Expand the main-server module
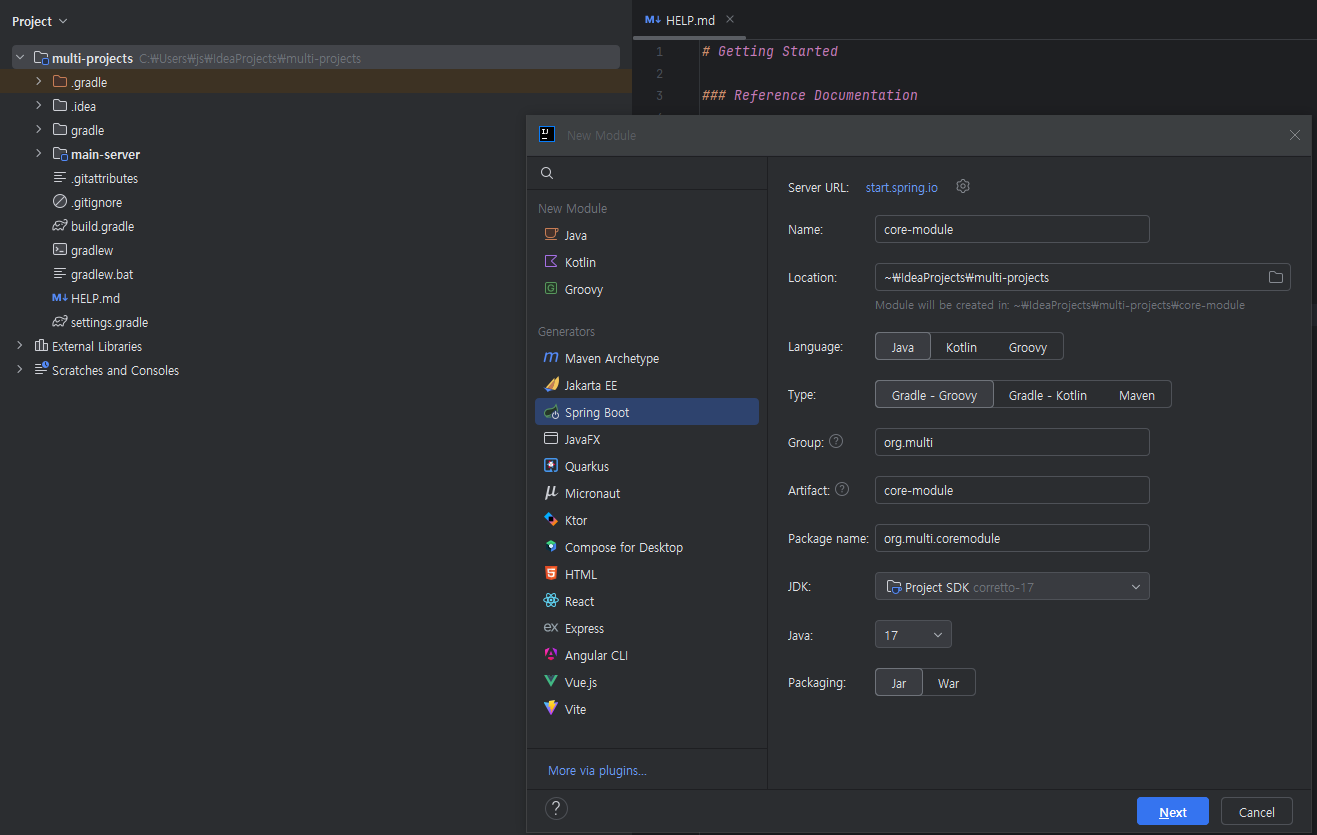This screenshot has height=835, width=1317. tap(39, 154)
